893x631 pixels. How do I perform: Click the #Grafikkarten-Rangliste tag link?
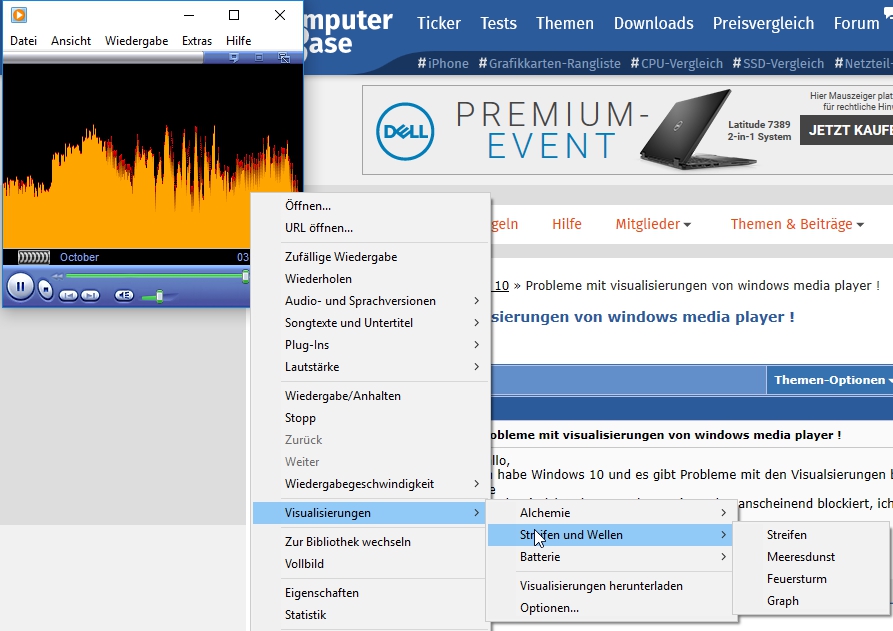(x=550, y=63)
